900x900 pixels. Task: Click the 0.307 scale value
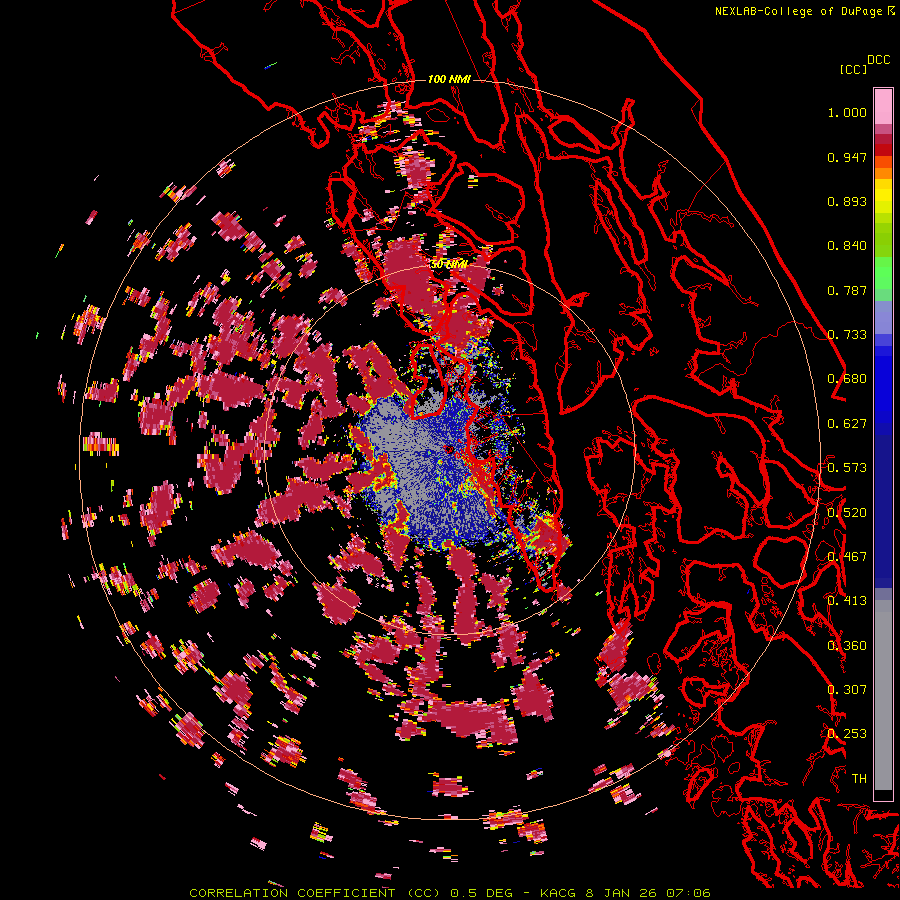click(847, 690)
